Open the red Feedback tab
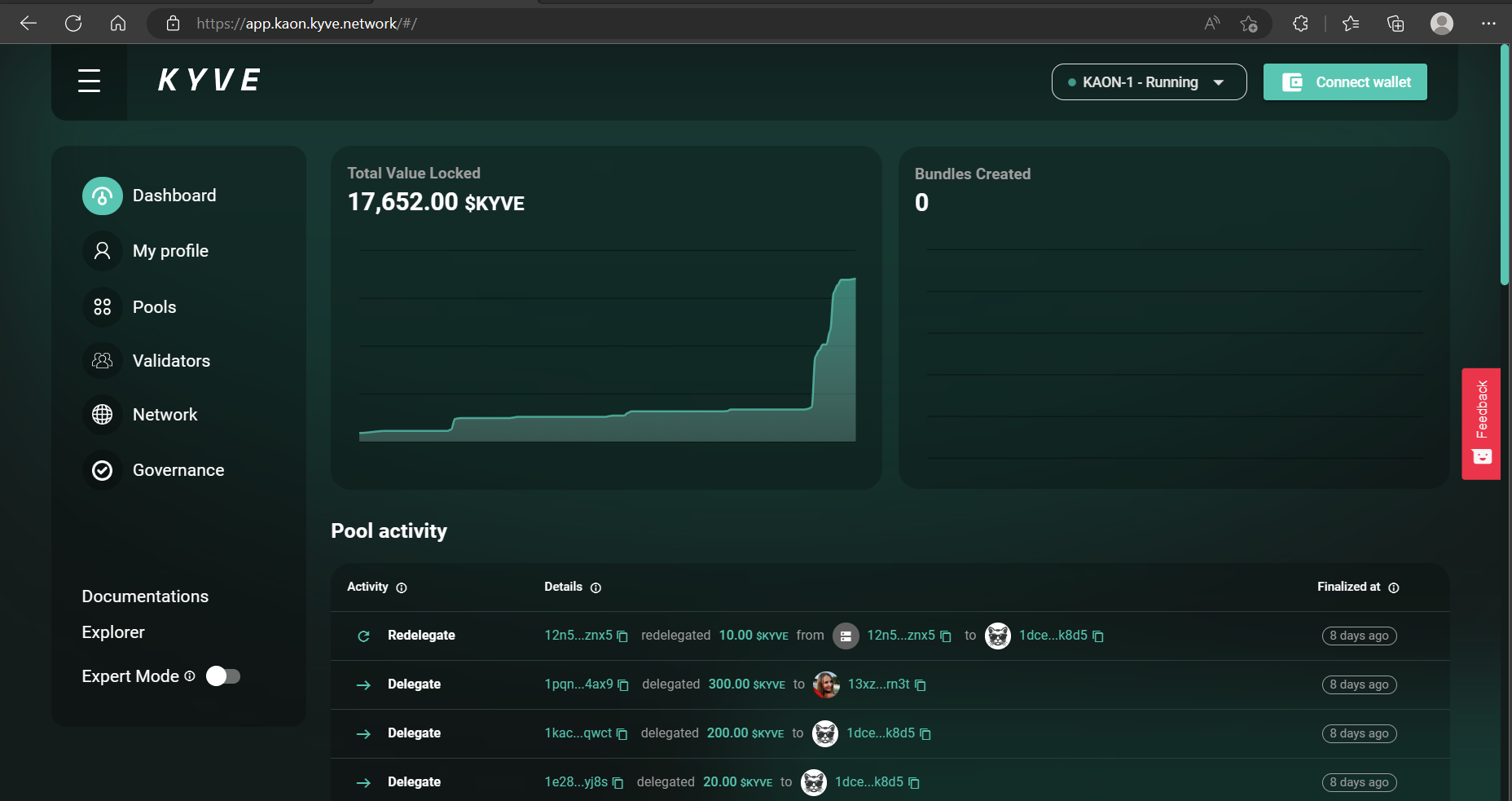The width and height of the screenshot is (1512, 801). coord(1481,424)
